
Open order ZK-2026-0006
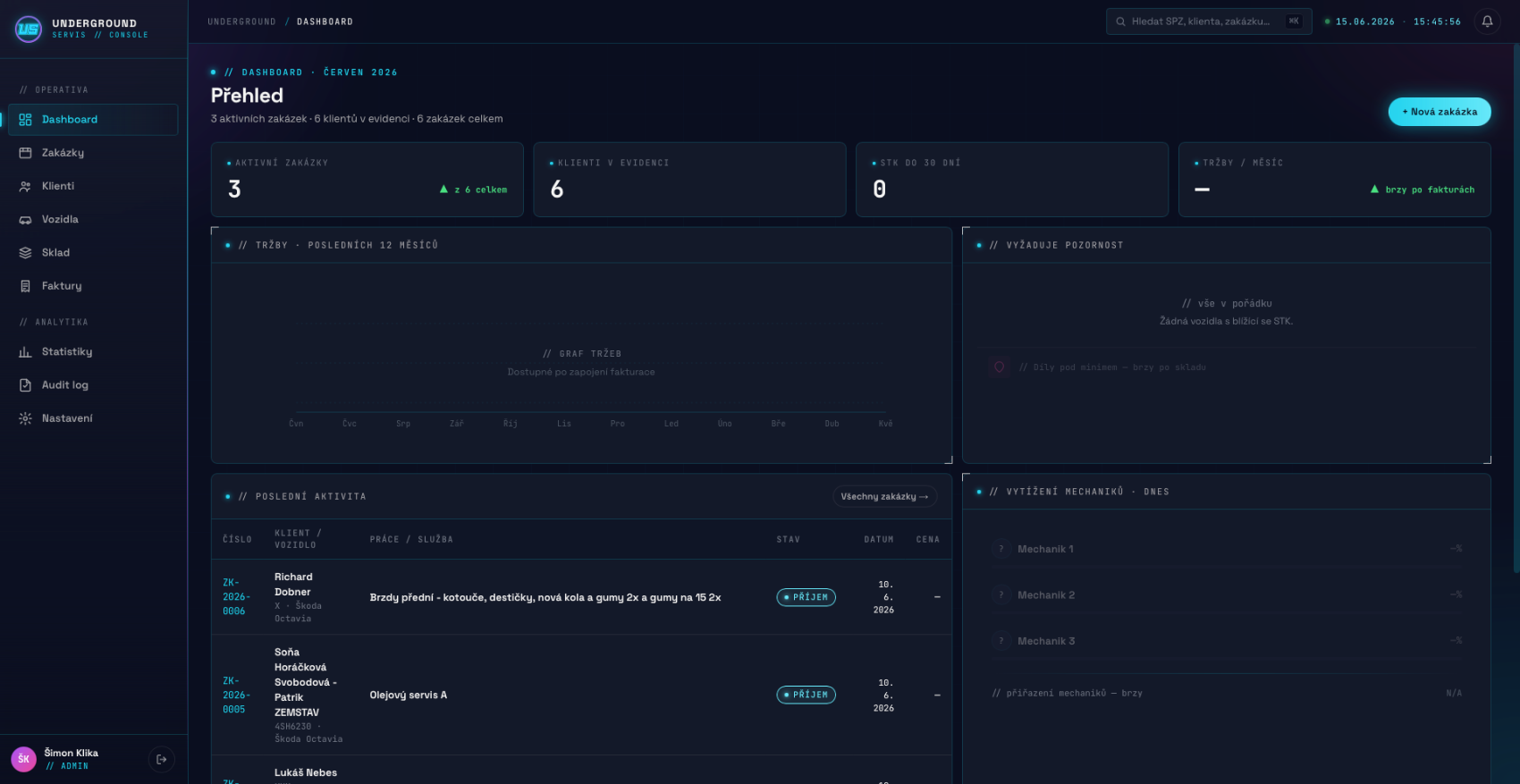pos(236,597)
